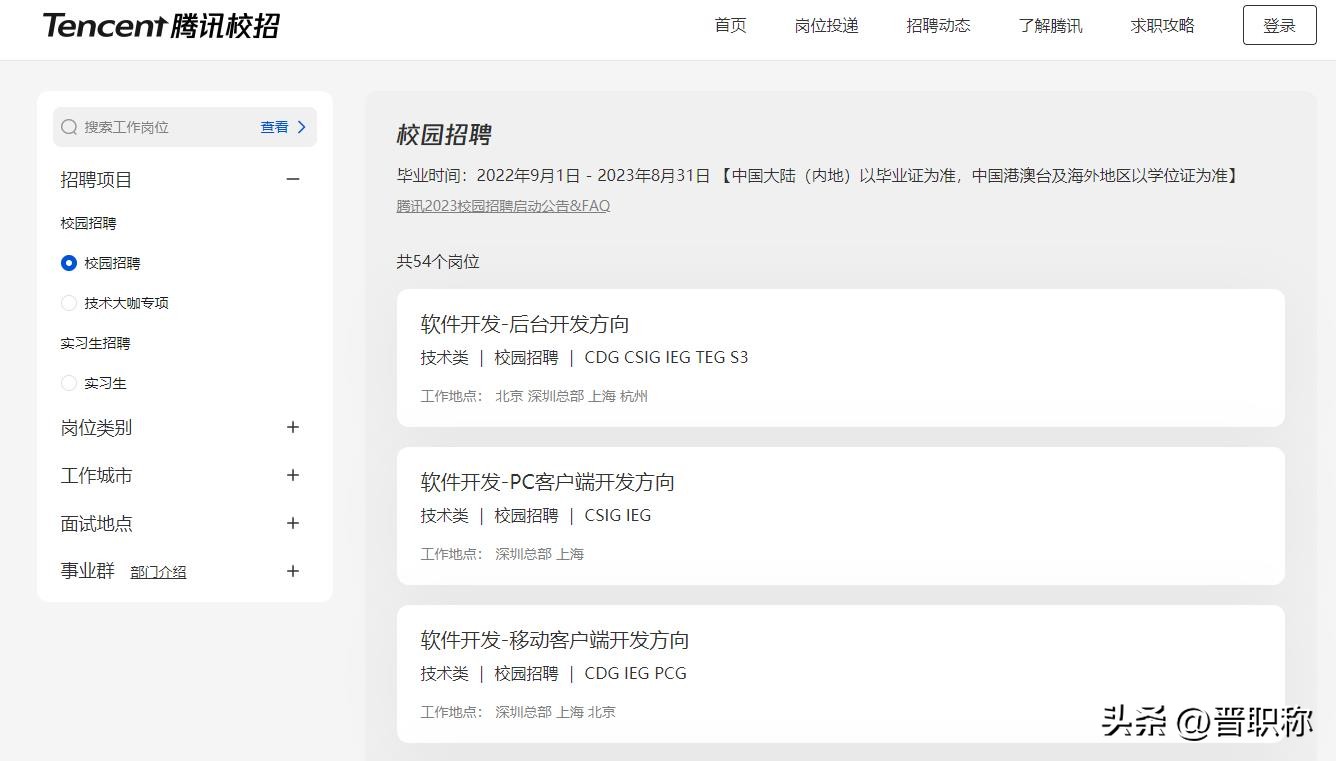Click the 部门介绍 link
1336x761 pixels.
(158, 572)
